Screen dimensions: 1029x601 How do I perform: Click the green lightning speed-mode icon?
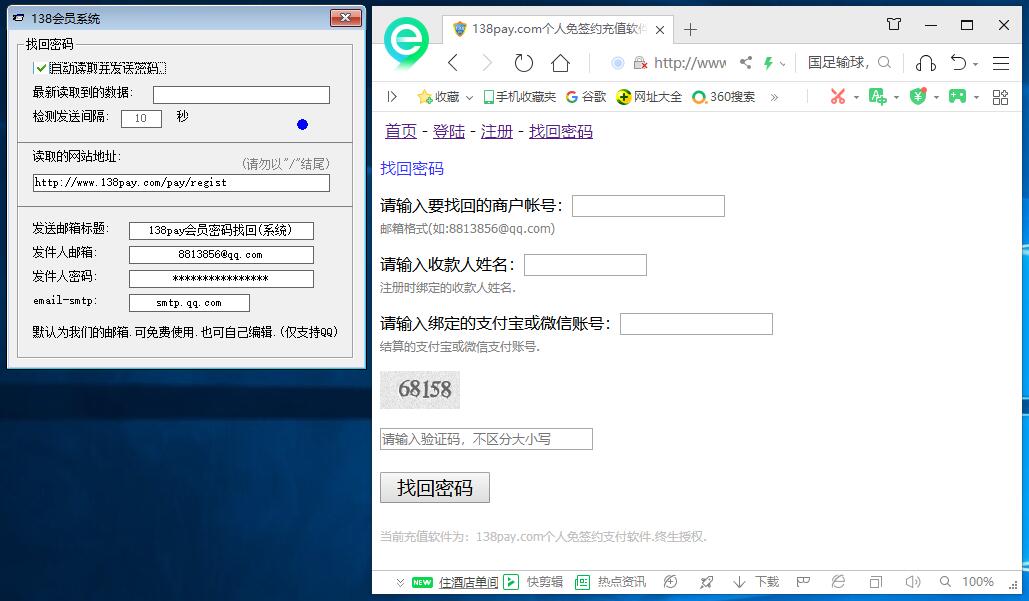point(768,63)
